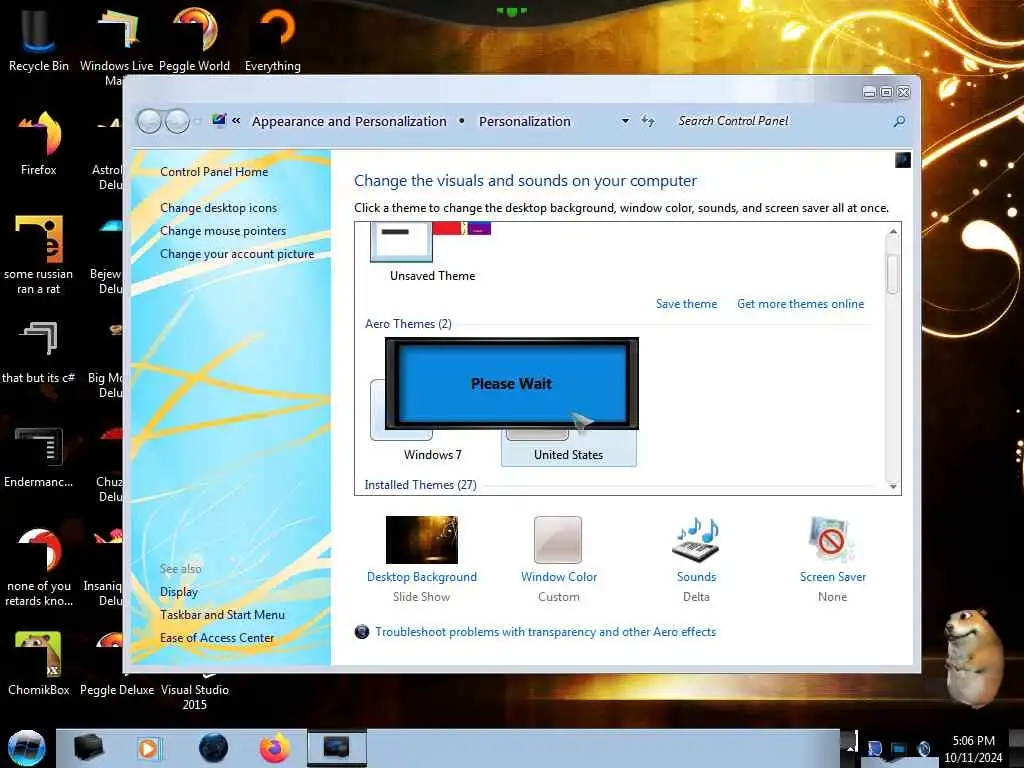Open the Everything desktop shortcut
The height and width of the screenshot is (768, 1024).
click(273, 39)
